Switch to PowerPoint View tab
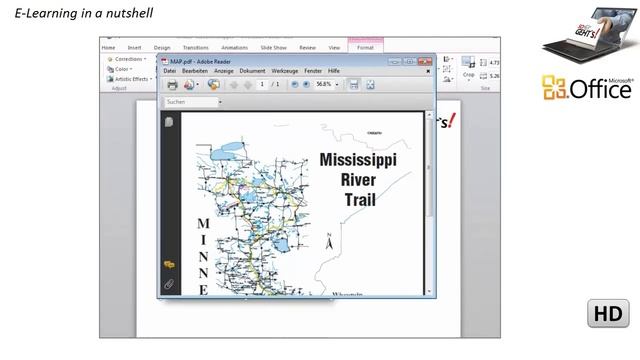640x360 pixels. [334, 48]
